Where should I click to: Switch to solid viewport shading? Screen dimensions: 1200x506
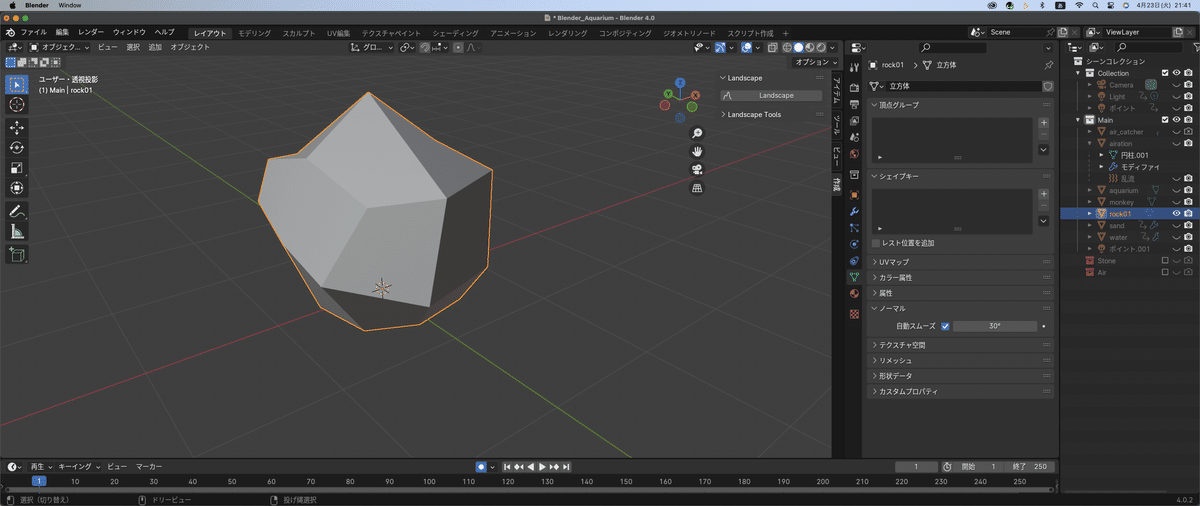798,47
